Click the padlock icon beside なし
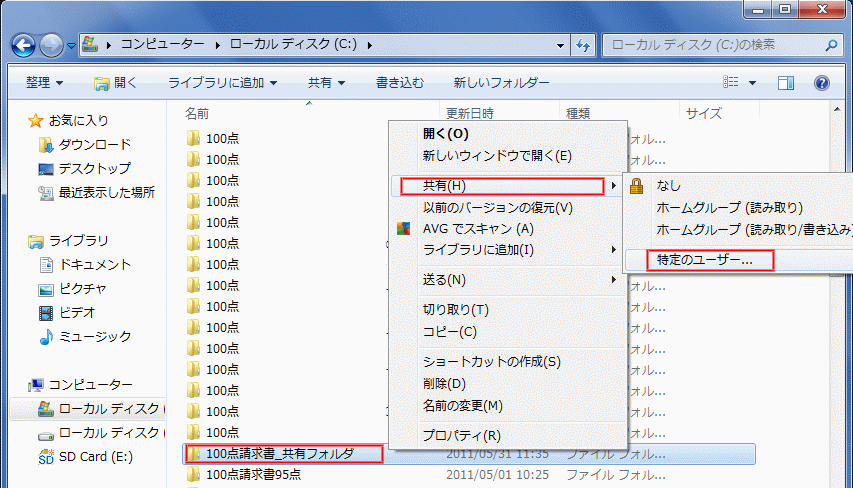853x488 pixels. tap(636, 186)
